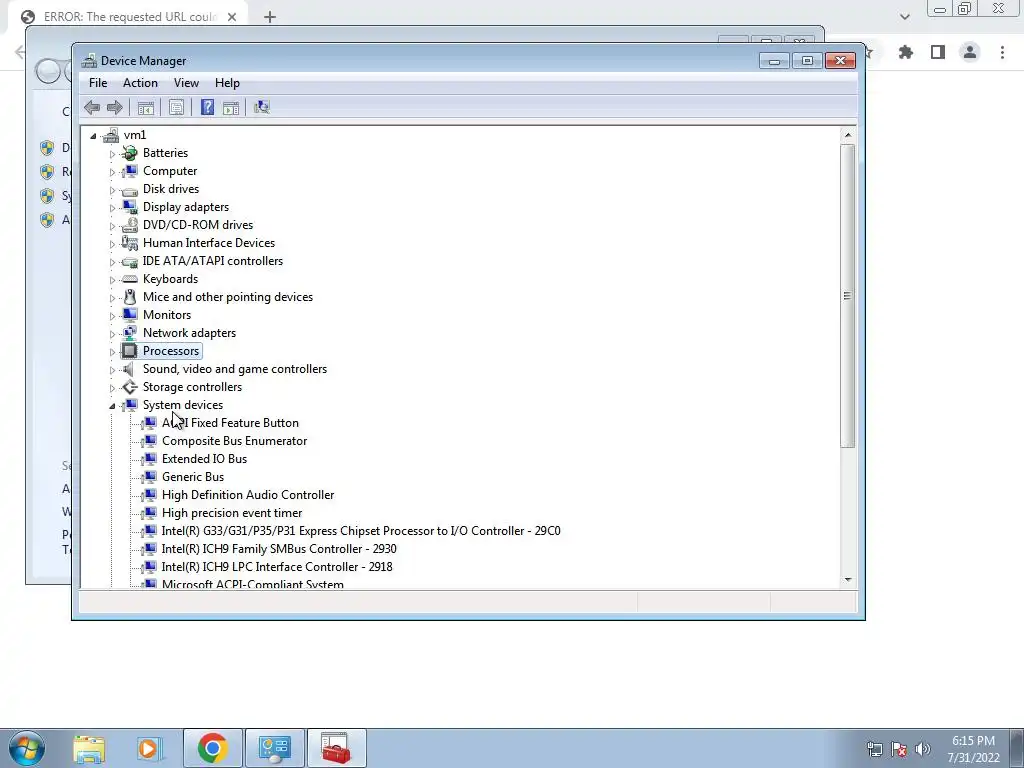Click the Forward arrow in Device Manager toolbar
Screen dimensions: 1024x768
point(114,107)
